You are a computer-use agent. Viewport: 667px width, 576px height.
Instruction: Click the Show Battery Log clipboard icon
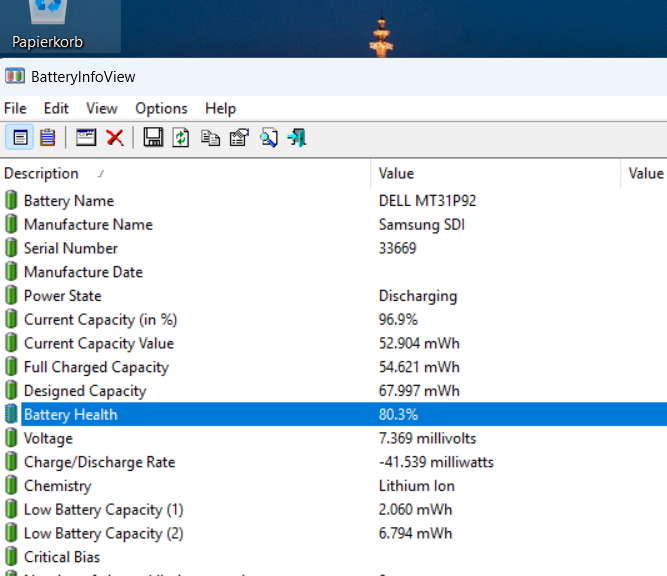(x=47, y=138)
